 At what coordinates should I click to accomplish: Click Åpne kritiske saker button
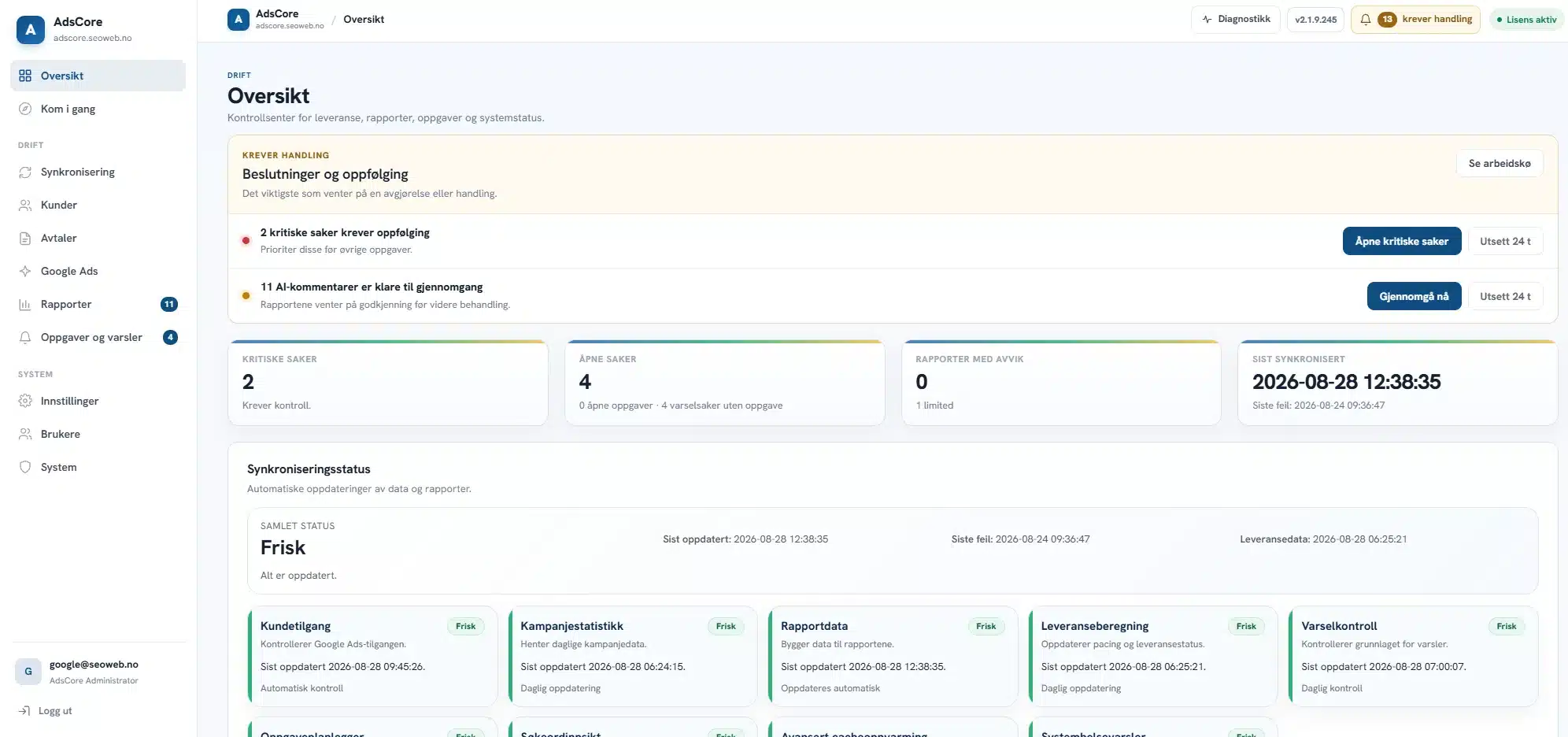tap(1402, 241)
